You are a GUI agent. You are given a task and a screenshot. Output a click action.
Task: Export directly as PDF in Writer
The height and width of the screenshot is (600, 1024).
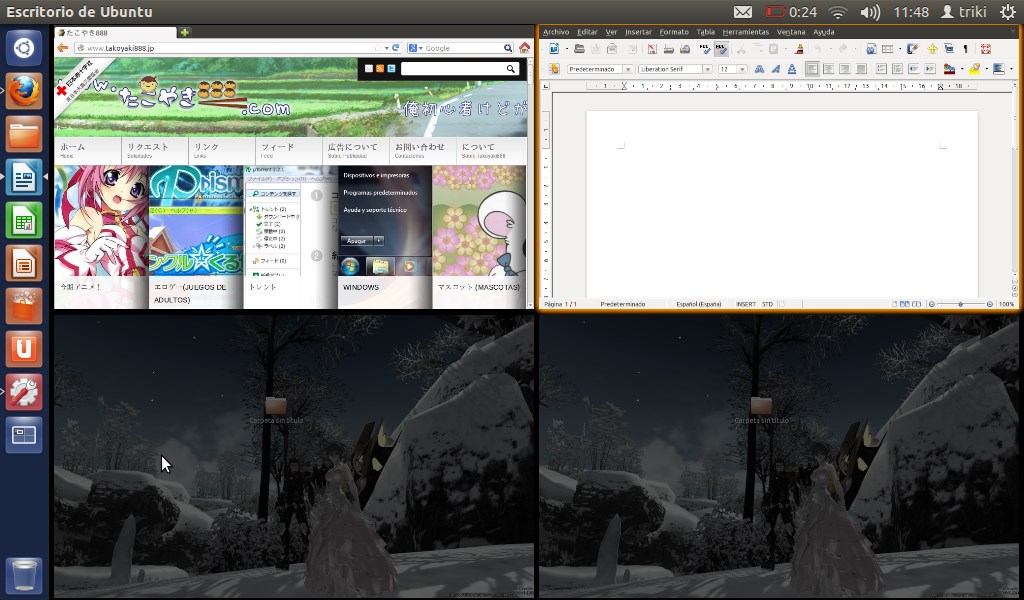pyautogui.click(x=652, y=49)
